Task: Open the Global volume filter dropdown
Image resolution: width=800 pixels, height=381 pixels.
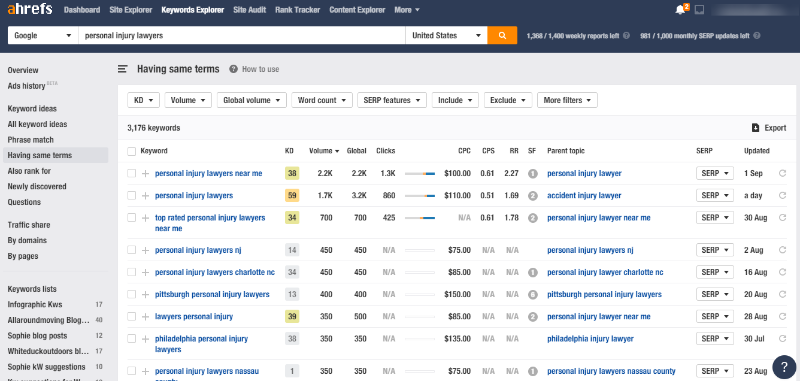Action: pyautogui.click(x=252, y=100)
